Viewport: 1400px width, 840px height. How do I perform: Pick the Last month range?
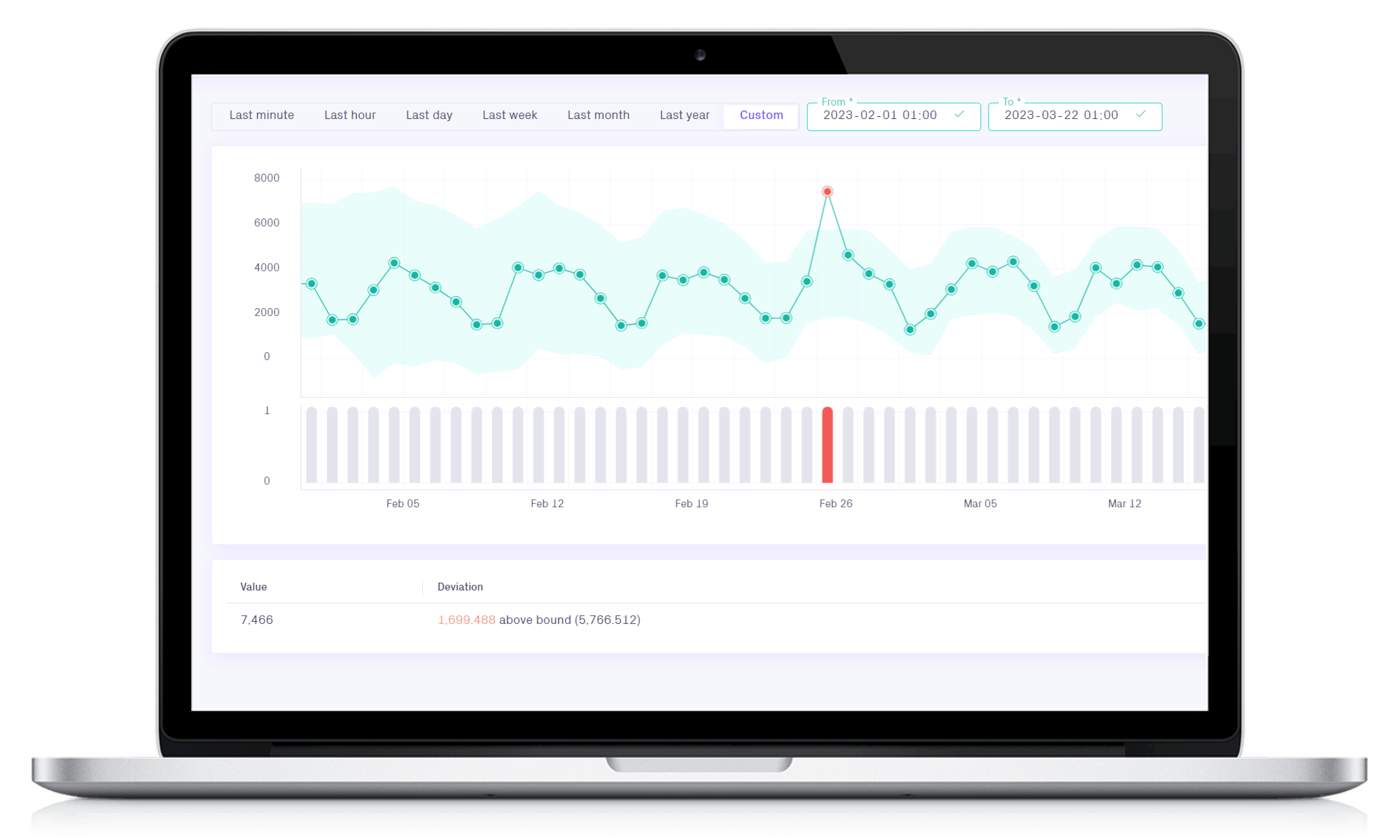pos(598,116)
